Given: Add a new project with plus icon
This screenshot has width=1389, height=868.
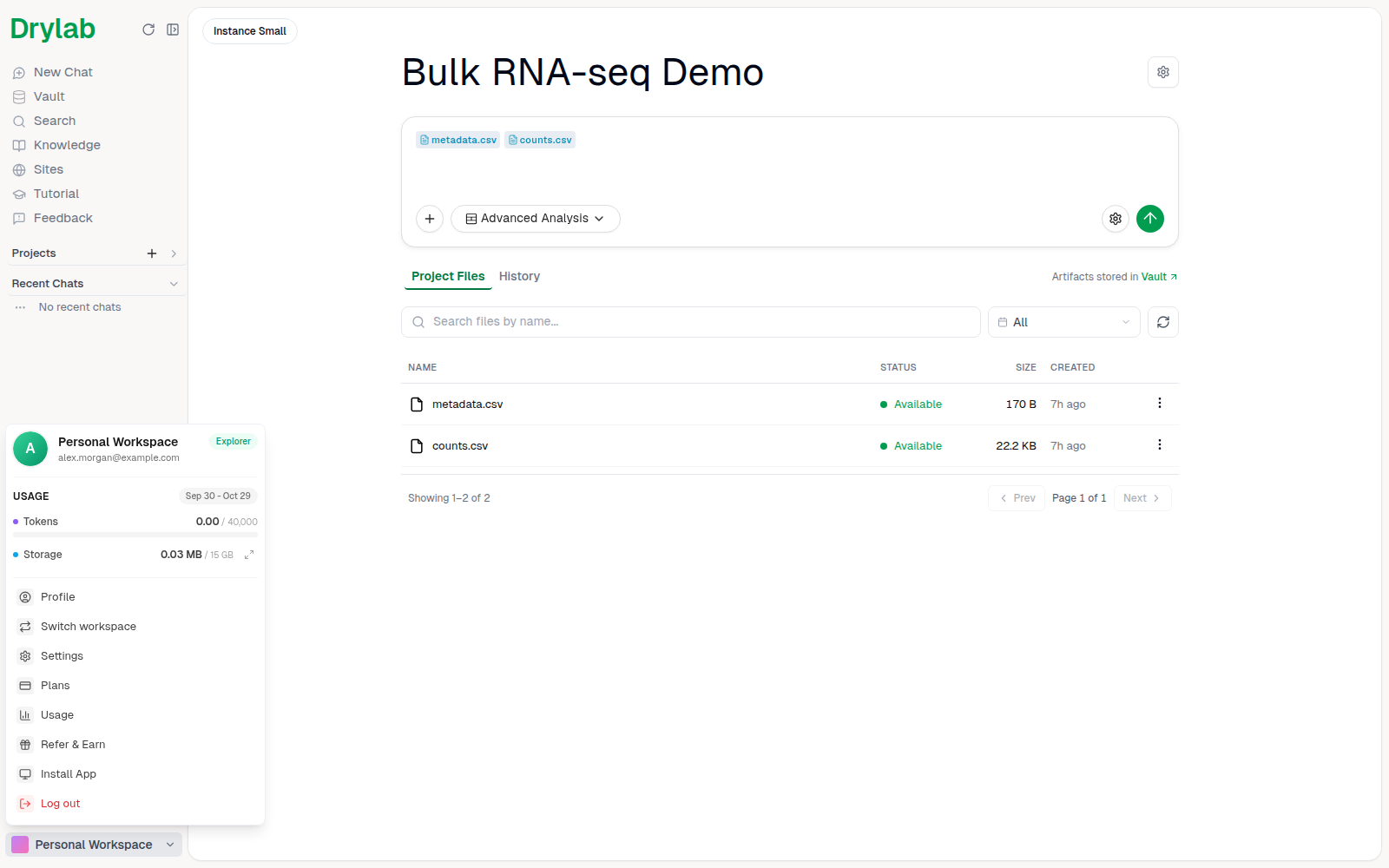Looking at the screenshot, I should pos(152,253).
